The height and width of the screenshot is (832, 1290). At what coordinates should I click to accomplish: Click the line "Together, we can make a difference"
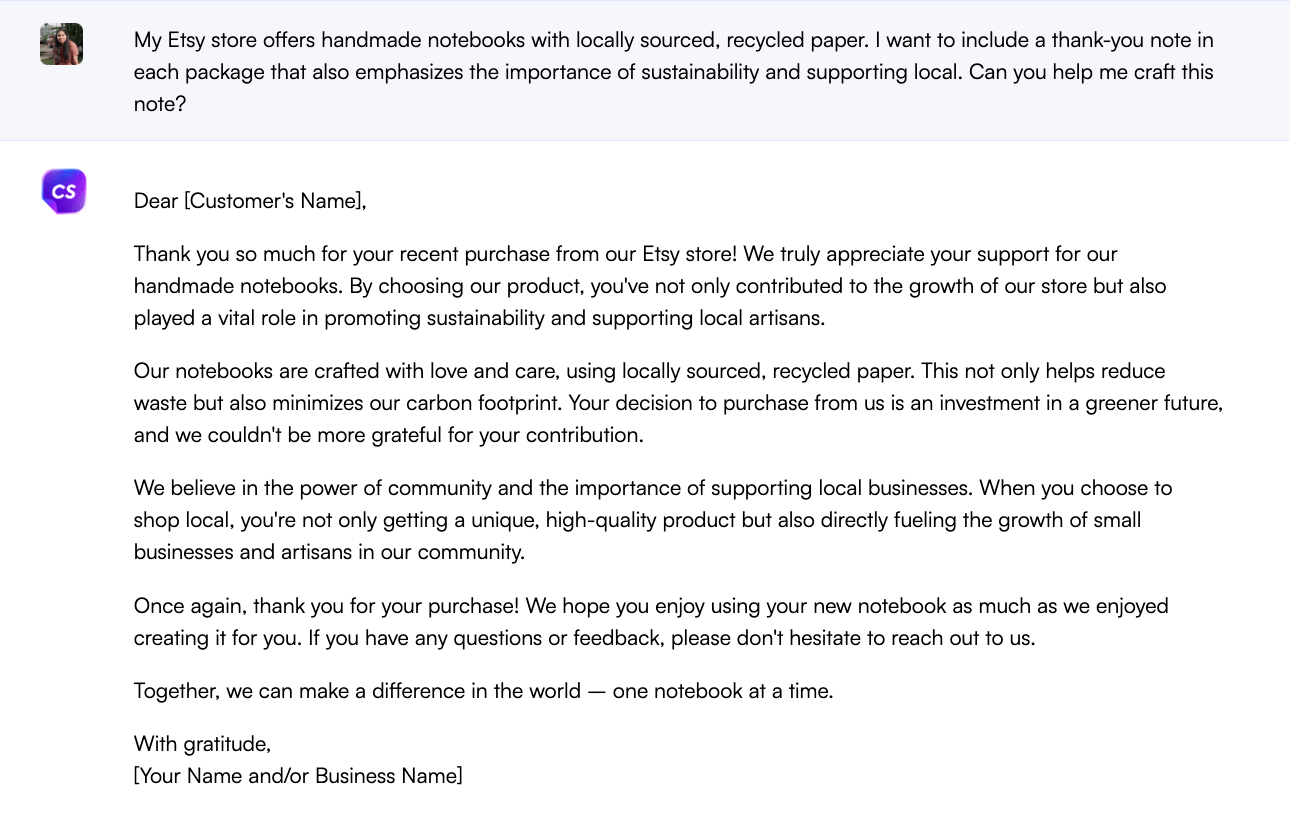pos(483,691)
